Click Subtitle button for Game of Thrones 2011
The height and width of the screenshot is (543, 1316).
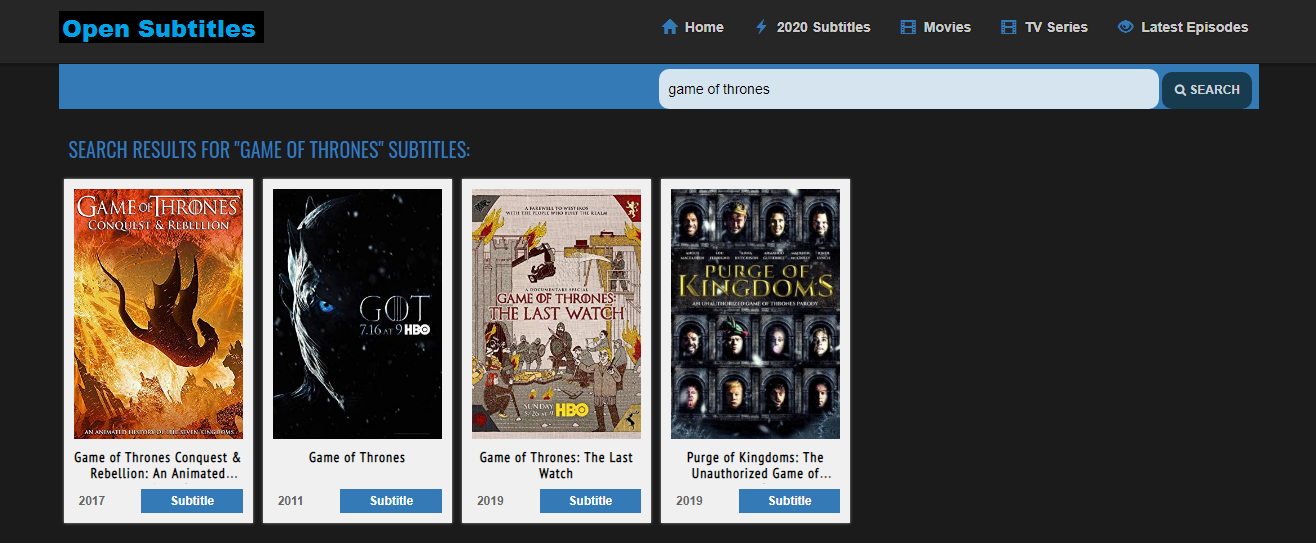tap(391, 501)
